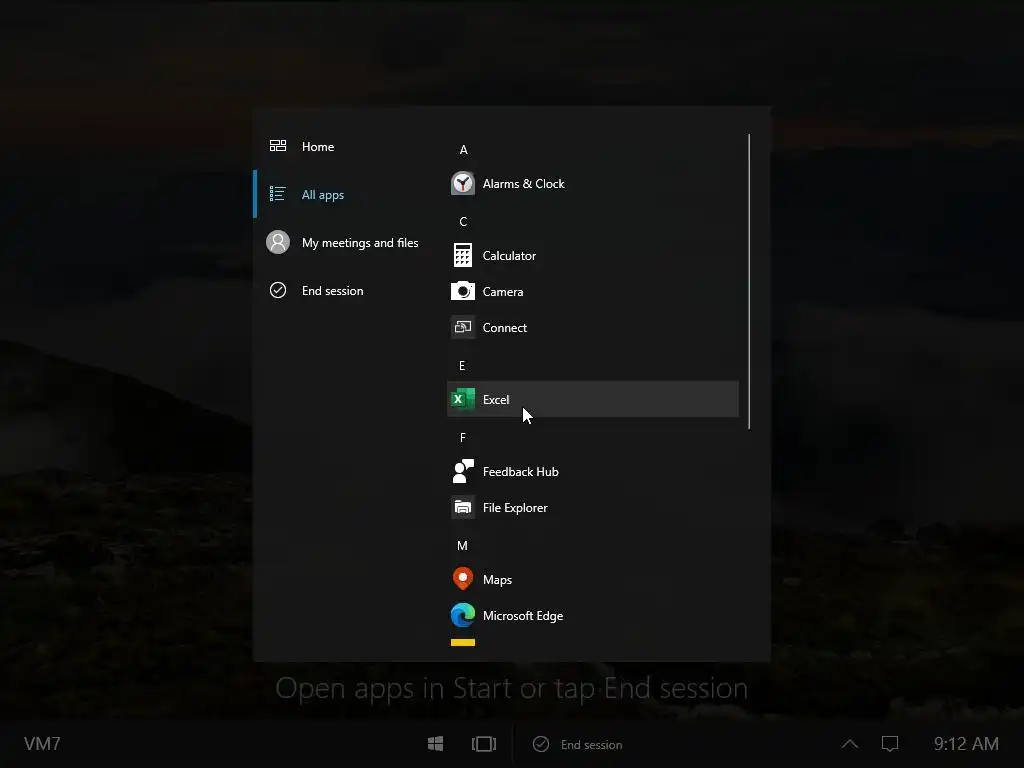Click the Home tiles icon in sidebar
This screenshot has width=1024, height=768.
(x=278, y=146)
